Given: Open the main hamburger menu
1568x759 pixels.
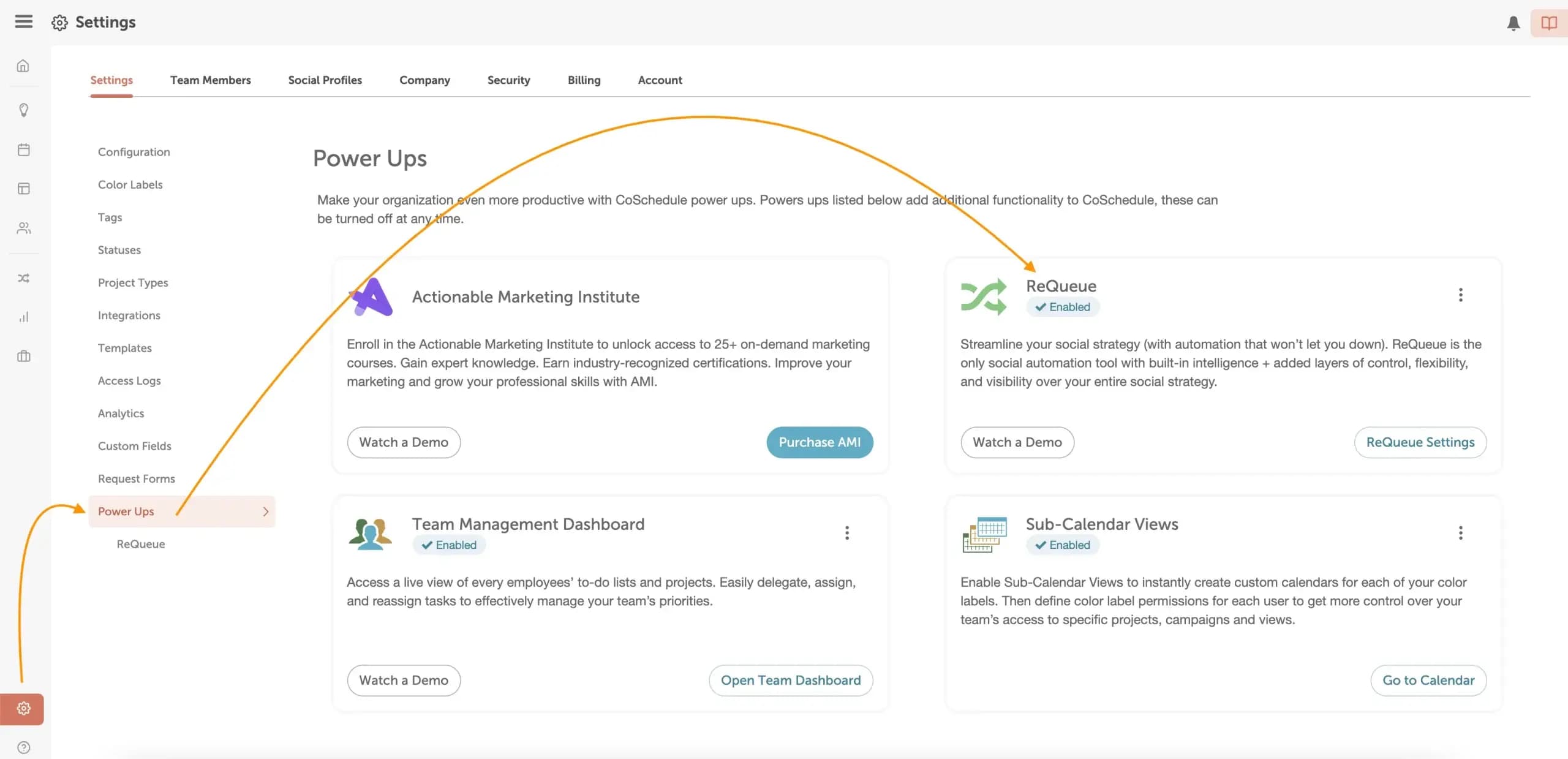Looking at the screenshot, I should click(x=23, y=21).
